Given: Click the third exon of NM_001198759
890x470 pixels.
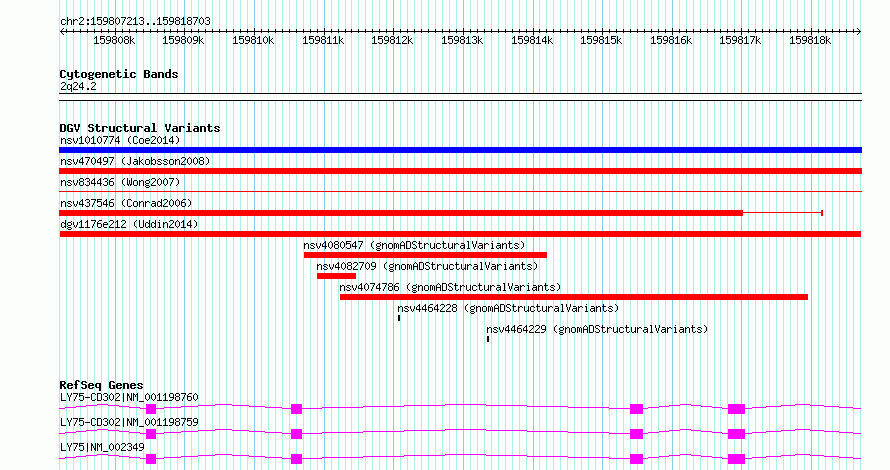Looking at the screenshot, I should click(637, 434).
